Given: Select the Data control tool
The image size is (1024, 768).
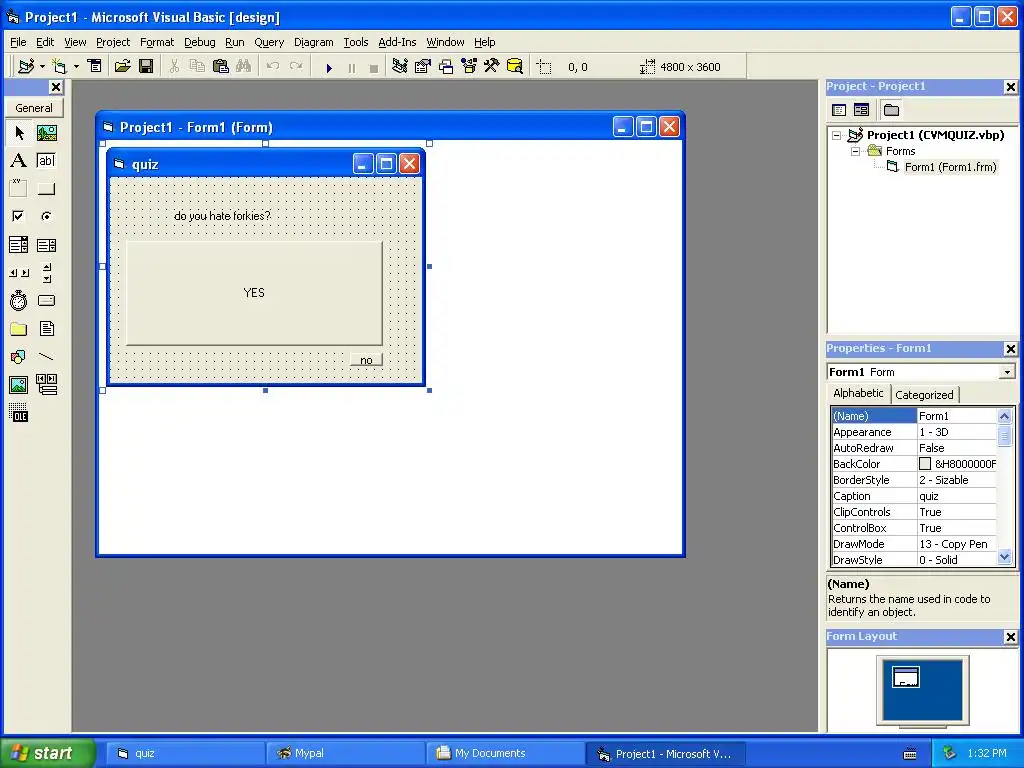Looking at the screenshot, I should click(46, 385).
